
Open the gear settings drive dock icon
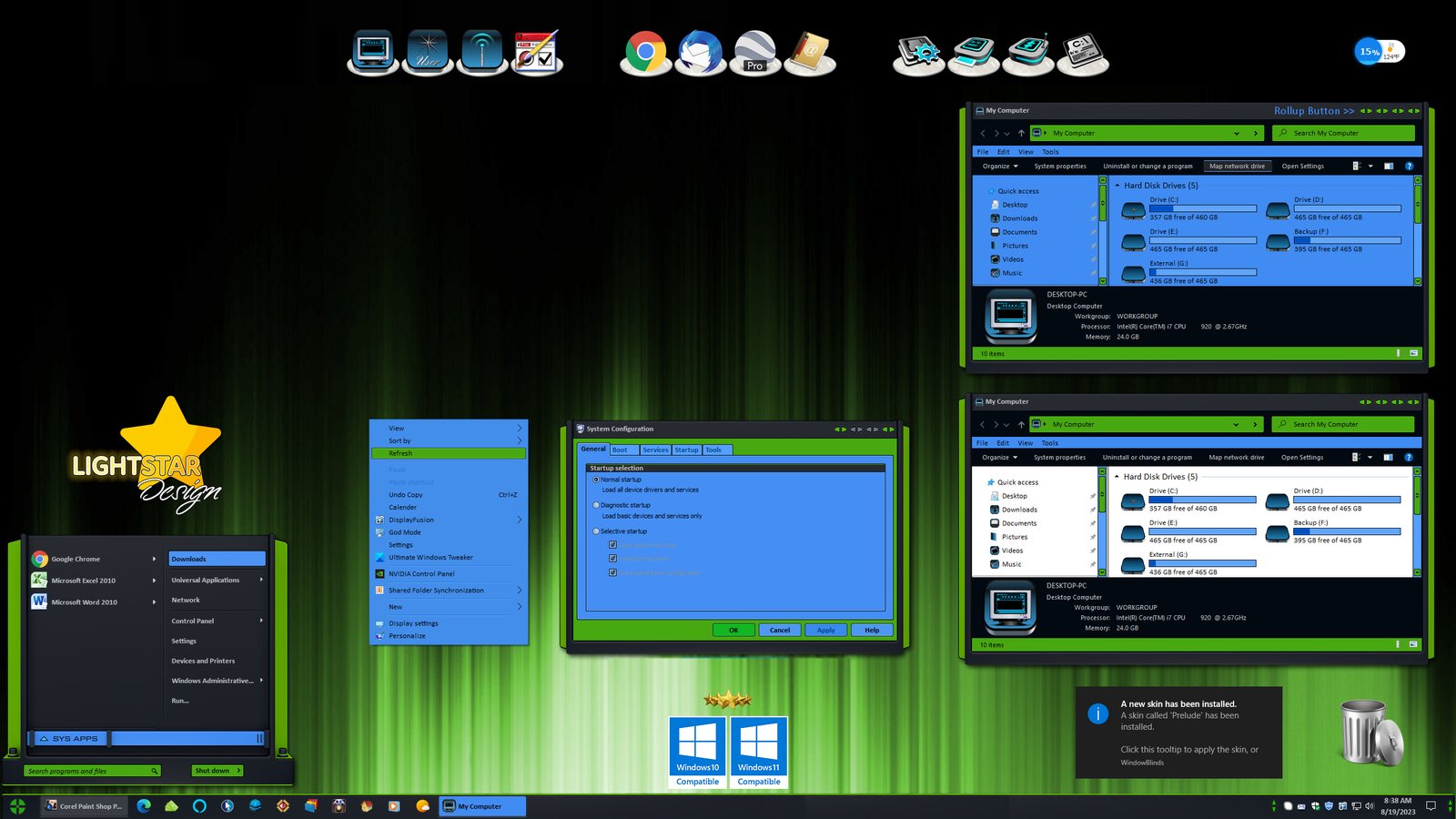tap(918, 53)
